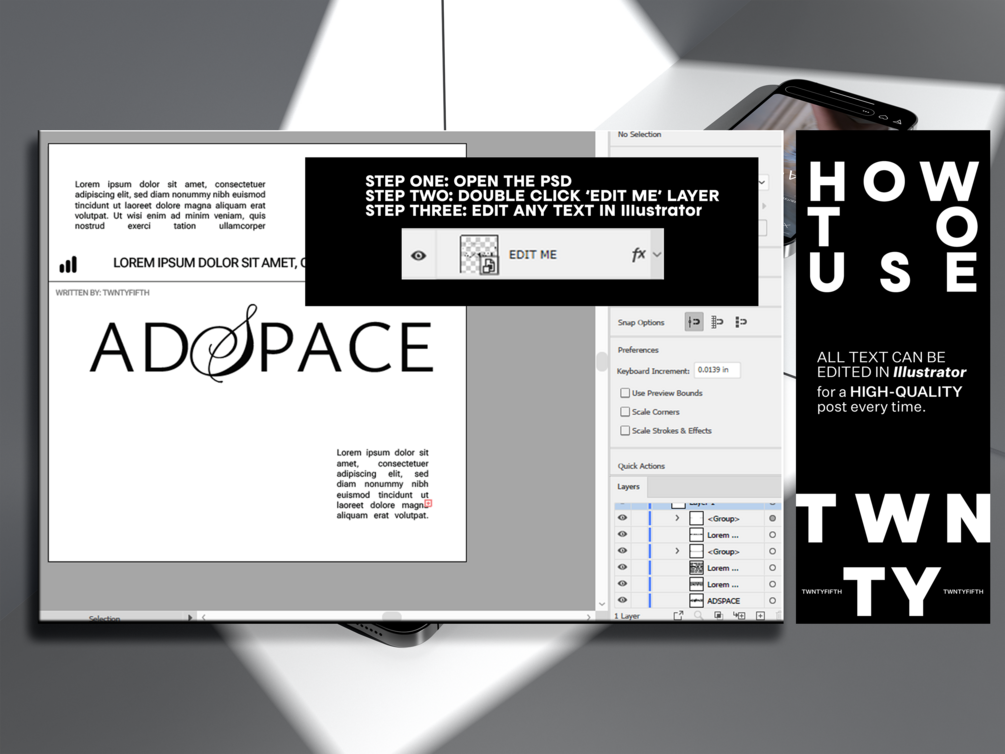Screen dimensions: 1005x754
Task: Click the bar chart icon beside headline
Action: tap(68, 264)
